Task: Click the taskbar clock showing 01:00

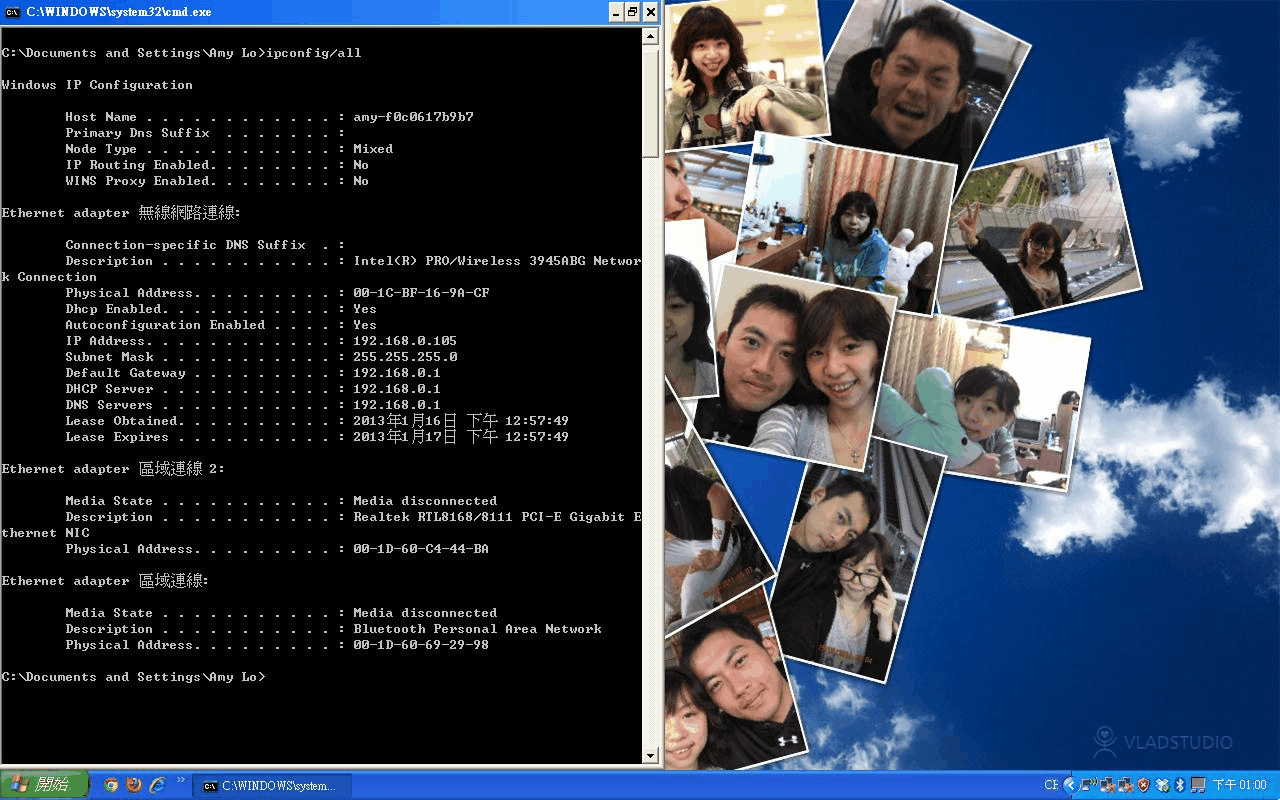Action: (1239, 785)
